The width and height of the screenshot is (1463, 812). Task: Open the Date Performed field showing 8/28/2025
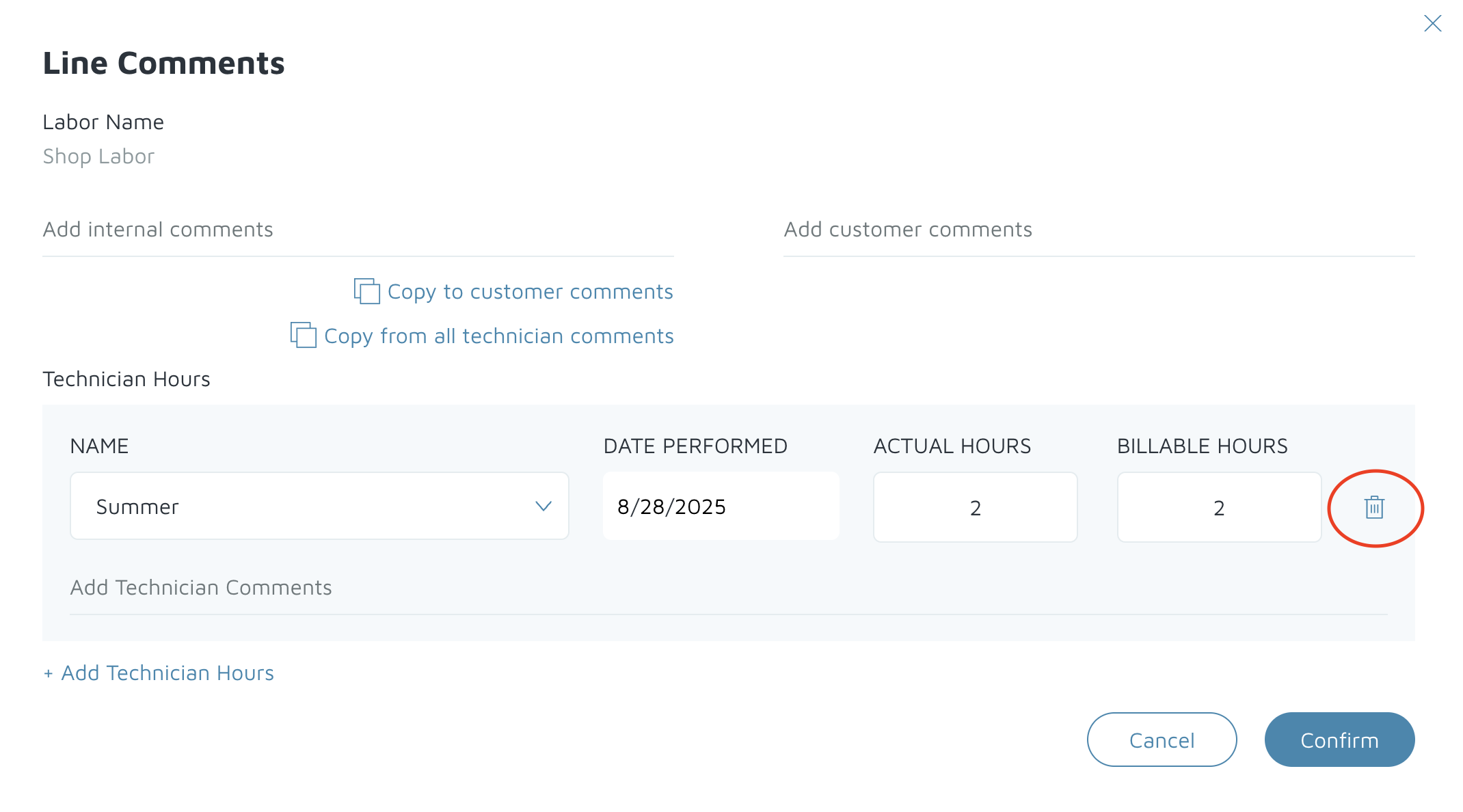pyautogui.click(x=720, y=506)
